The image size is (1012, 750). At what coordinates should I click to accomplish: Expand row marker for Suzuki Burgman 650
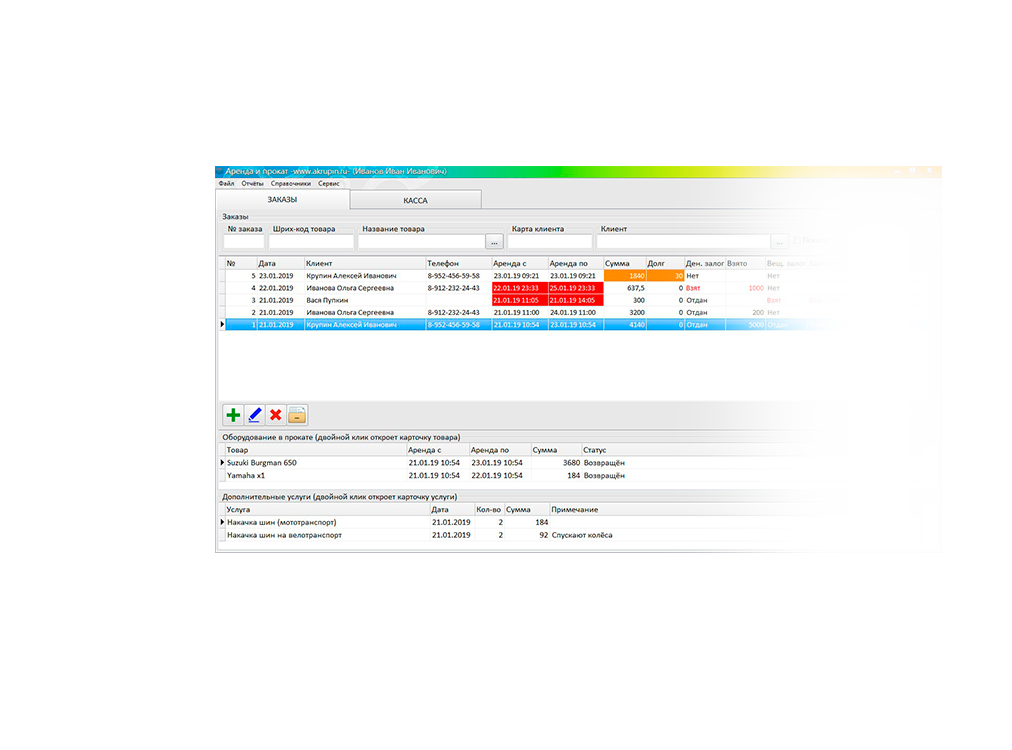point(223,463)
